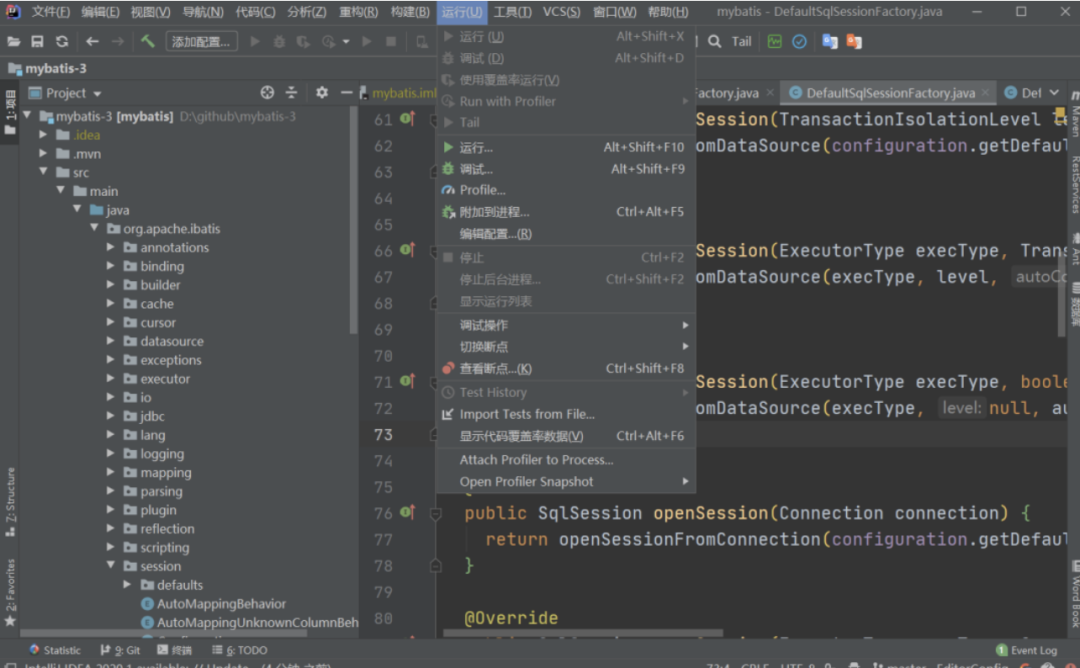Choose 编辑配置...(R) menu entry
Viewport: 1080px width, 668px height.
click(566, 234)
